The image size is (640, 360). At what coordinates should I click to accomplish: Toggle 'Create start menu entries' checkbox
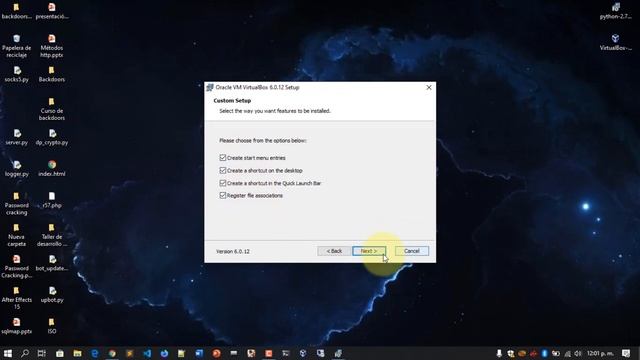[x=223, y=158]
